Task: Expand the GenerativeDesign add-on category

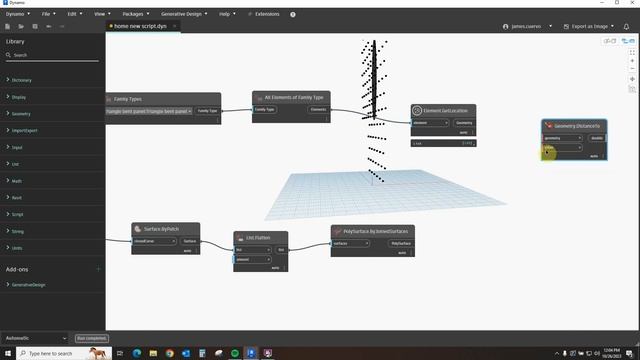Action: point(28,285)
